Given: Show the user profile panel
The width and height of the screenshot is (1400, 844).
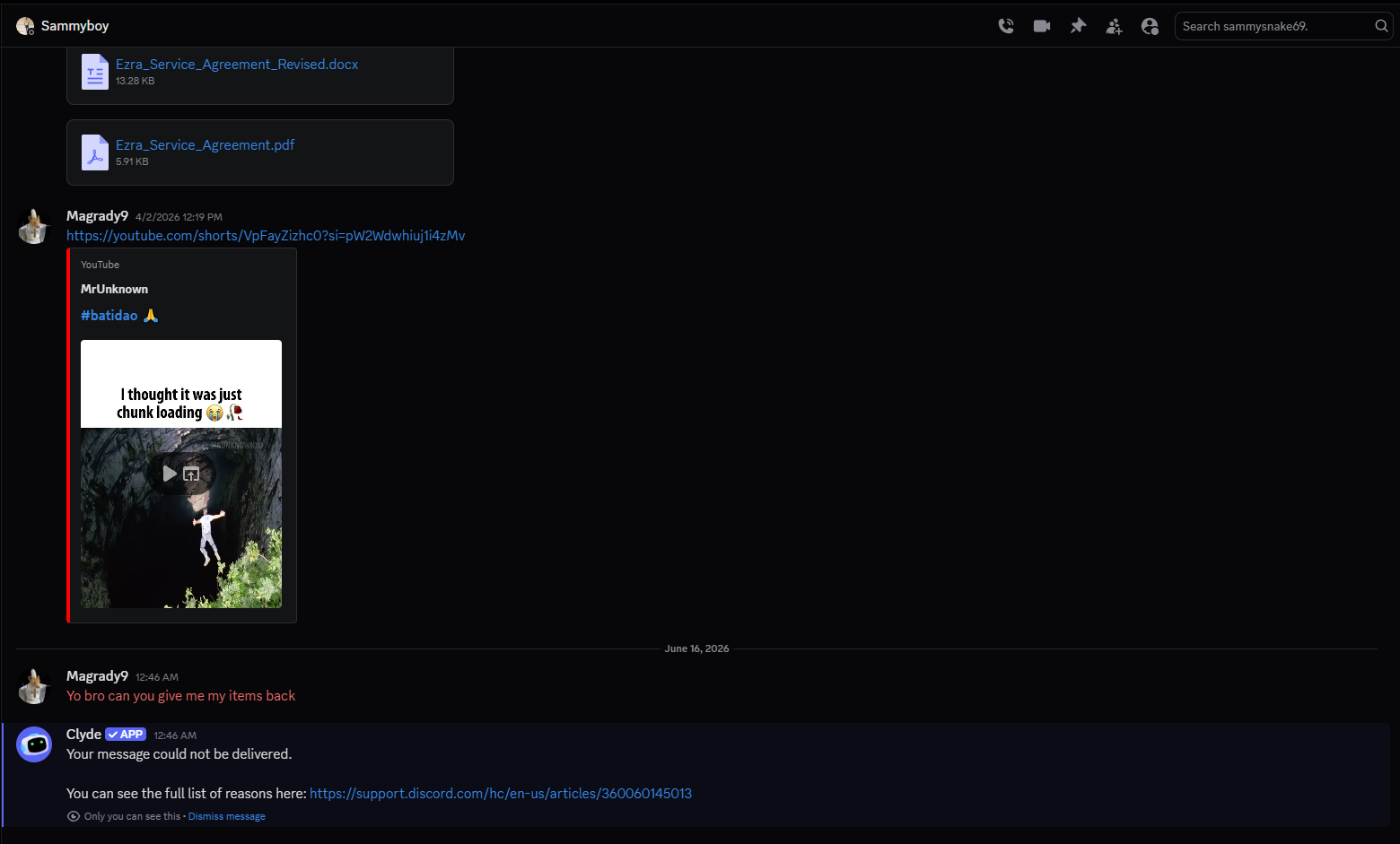Looking at the screenshot, I should pyautogui.click(x=1150, y=26).
